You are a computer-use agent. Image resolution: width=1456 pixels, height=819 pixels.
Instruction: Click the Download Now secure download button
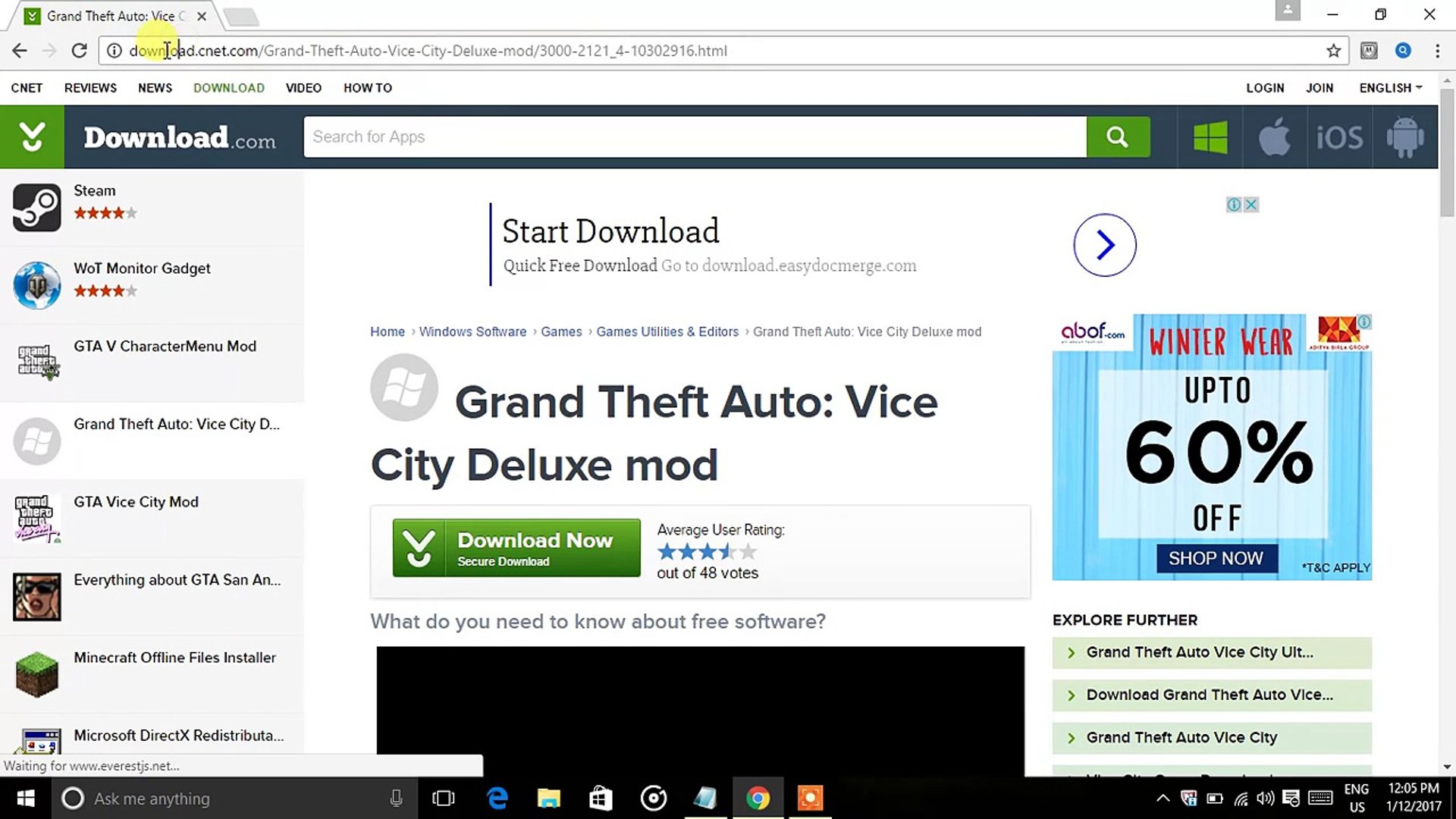pos(516,548)
